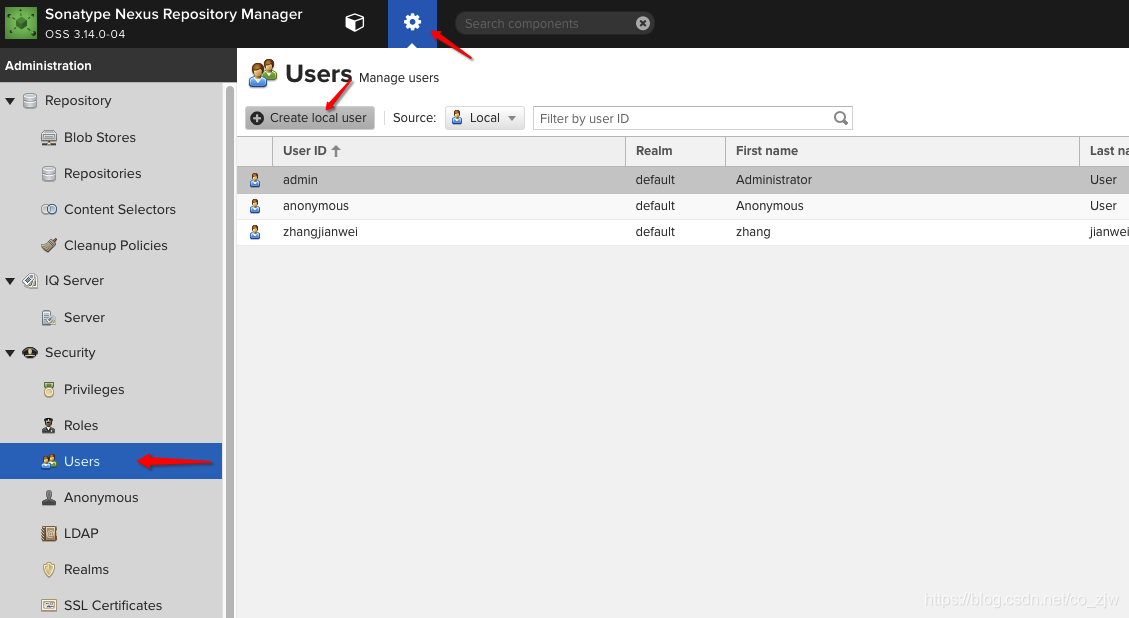Click the zhangjianwei row user icon
The height and width of the screenshot is (618, 1129).
tap(255, 232)
